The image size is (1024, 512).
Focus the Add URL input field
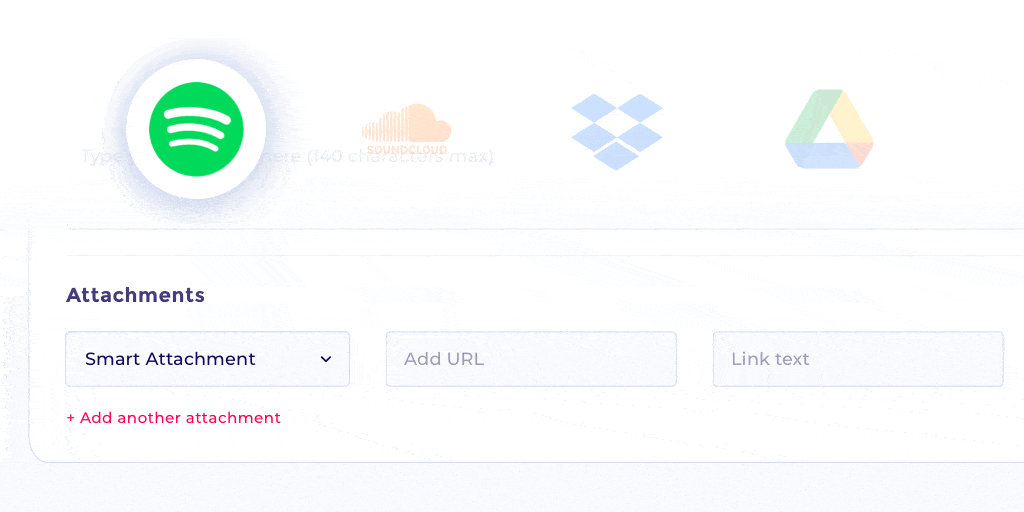click(x=531, y=359)
